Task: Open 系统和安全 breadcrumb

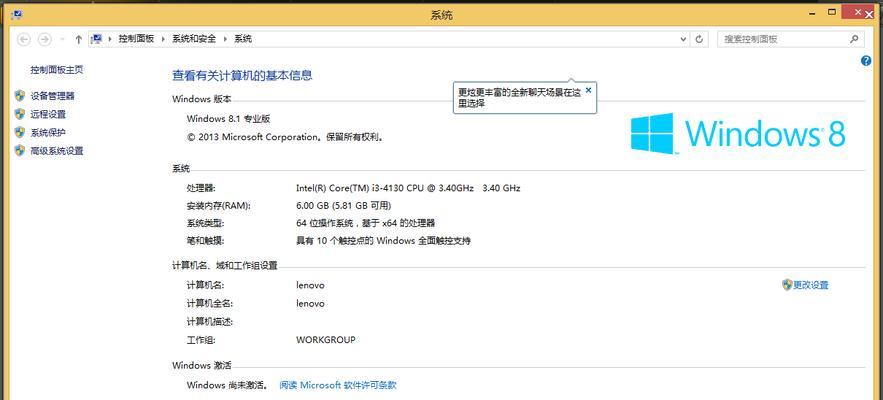Action: point(194,39)
